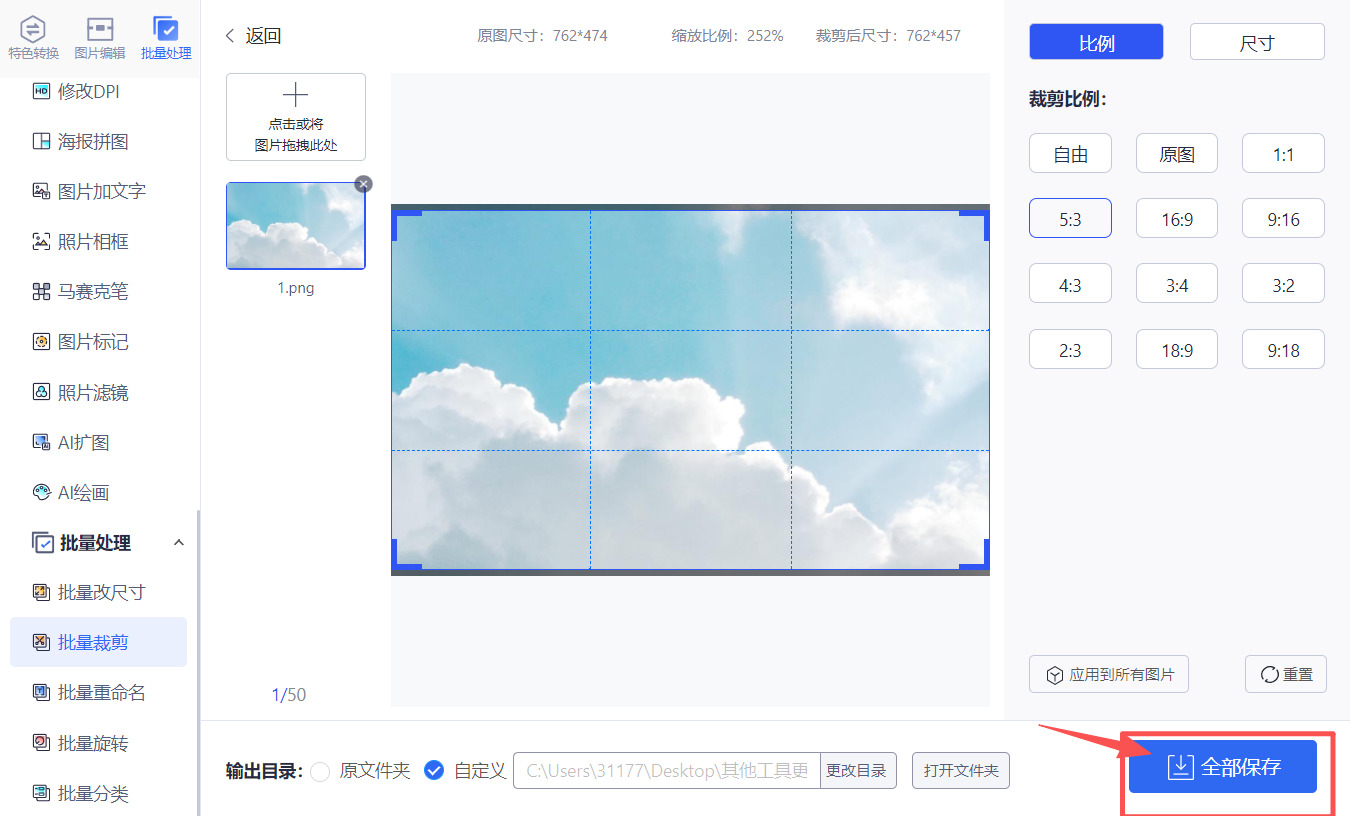This screenshot has width=1350, height=816.
Task: Choose the 9:18 crop ratio
Action: pyautogui.click(x=1283, y=350)
